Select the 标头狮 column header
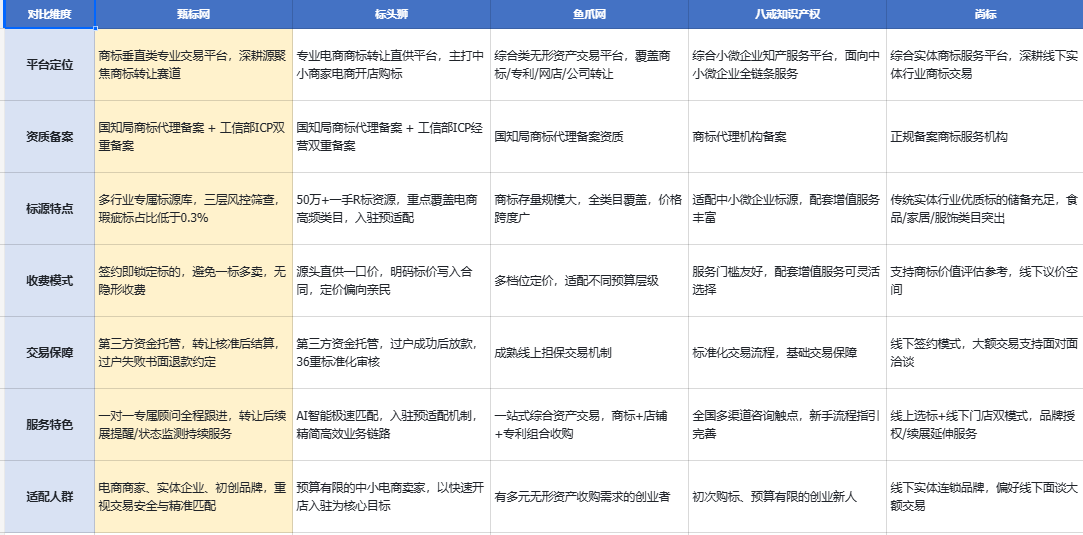The width and height of the screenshot is (1083, 535). tap(392, 14)
